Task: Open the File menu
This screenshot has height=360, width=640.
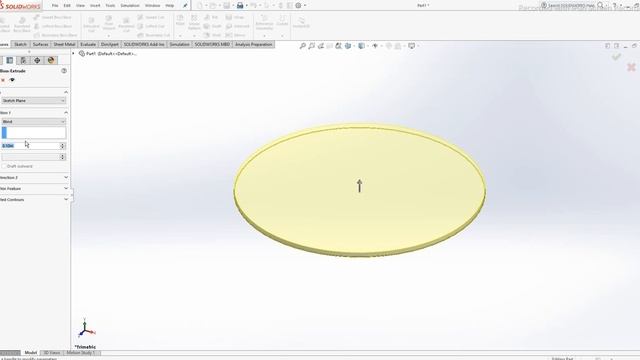Action: point(55,6)
